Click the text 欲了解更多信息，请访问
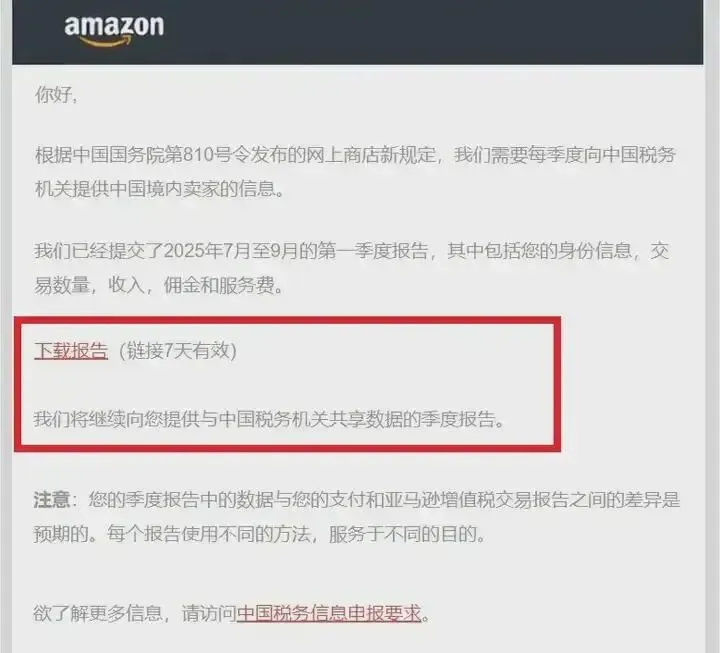720x653 pixels. pyautogui.click(x=135, y=613)
